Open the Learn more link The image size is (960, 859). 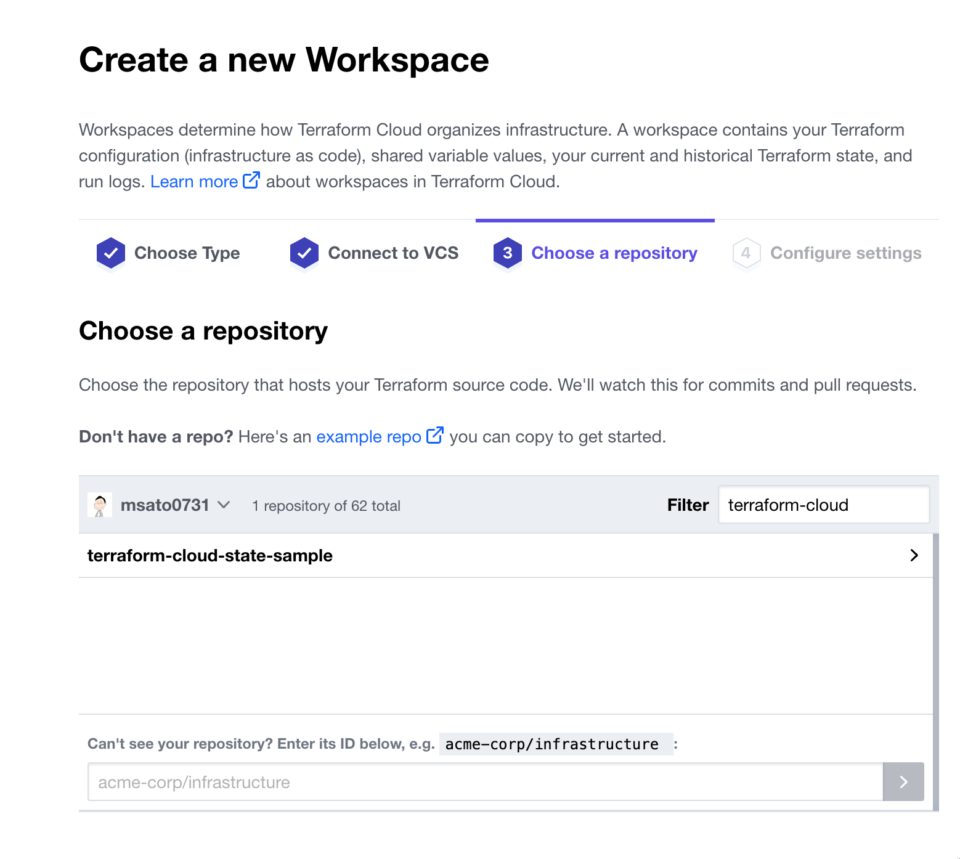pyautogui.click(x=194, y=181)
